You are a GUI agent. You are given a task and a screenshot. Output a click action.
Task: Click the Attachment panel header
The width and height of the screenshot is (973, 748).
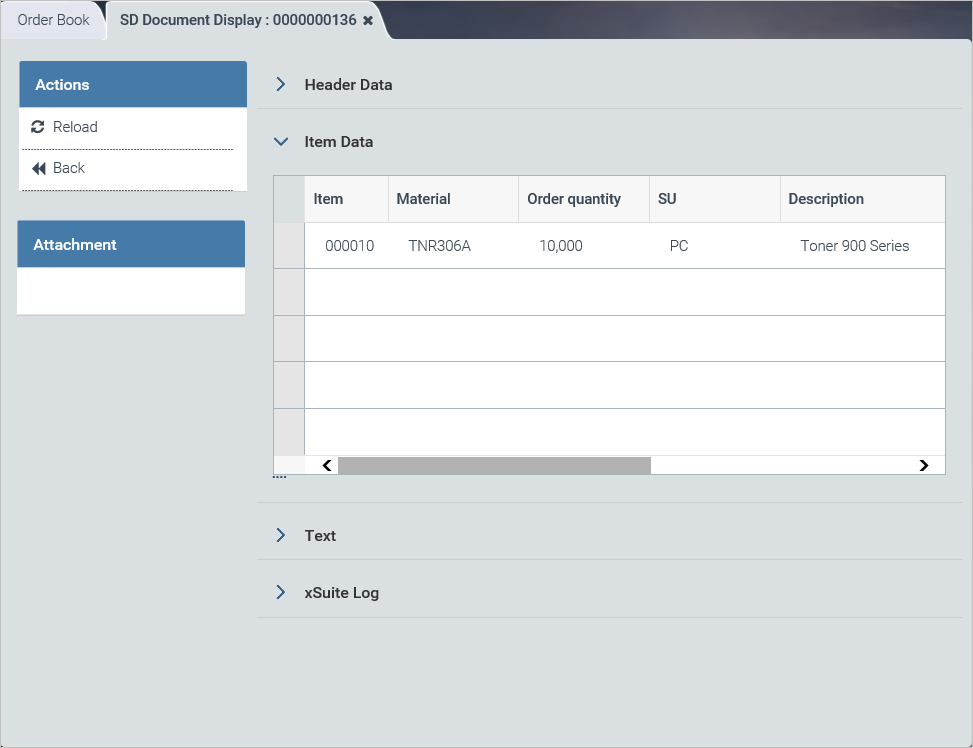point(131,244)
